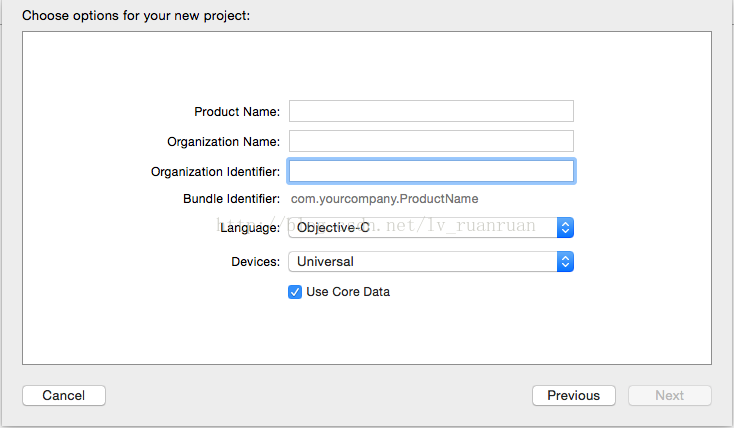Click the Product Name text field
Image resolution: width=734 pixels, height=428 pixels.
[x=431, y=111]
